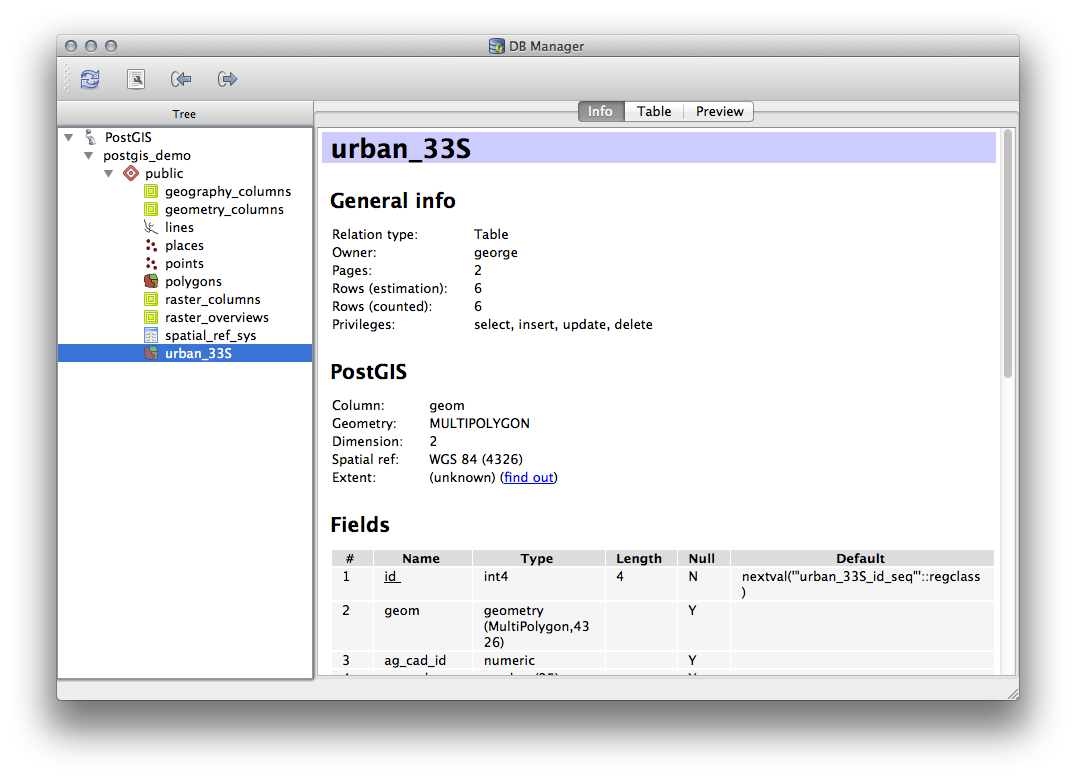Viewport: 1076px width, 779px height.
Task: Select the places layer in tree
Action: pyautogui.click(x=184, y=245)
